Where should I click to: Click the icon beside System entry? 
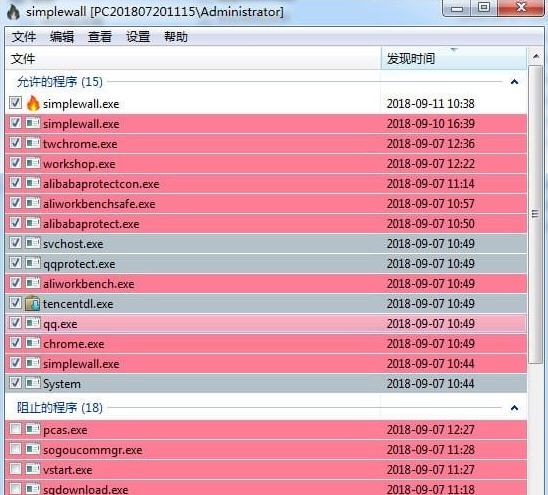coord(33,383)
